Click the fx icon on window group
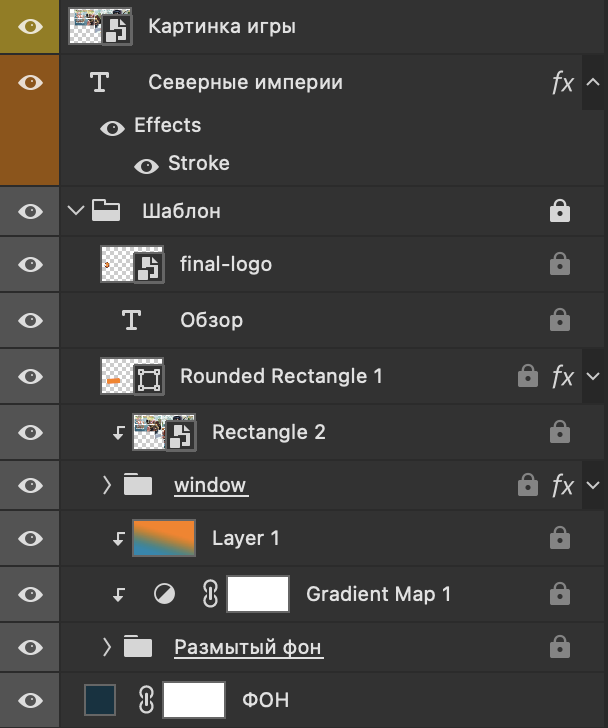Viewport: 608px width, 728px height. (x=563, y=486)
